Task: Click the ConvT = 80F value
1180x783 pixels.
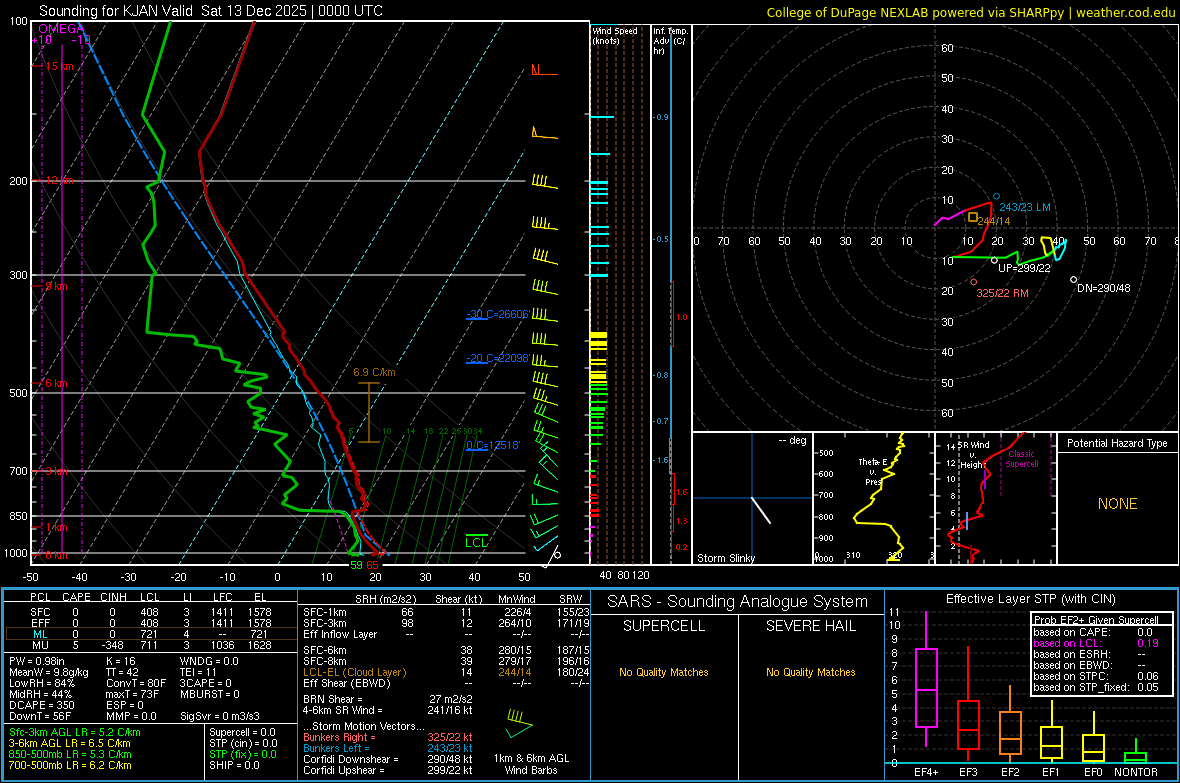Action: [136, 683]
